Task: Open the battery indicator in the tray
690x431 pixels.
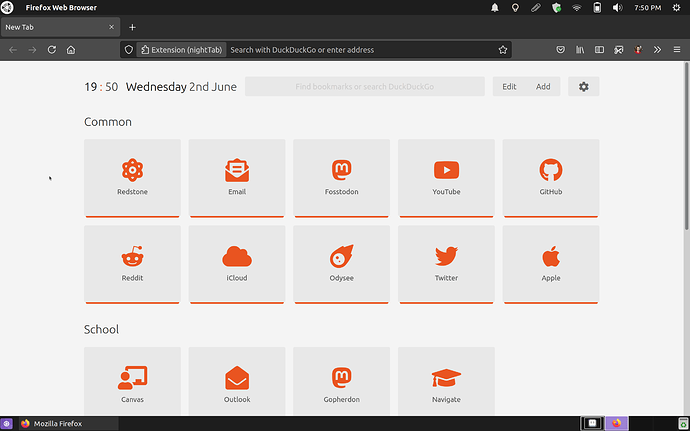Action: [x=597, y=7]
